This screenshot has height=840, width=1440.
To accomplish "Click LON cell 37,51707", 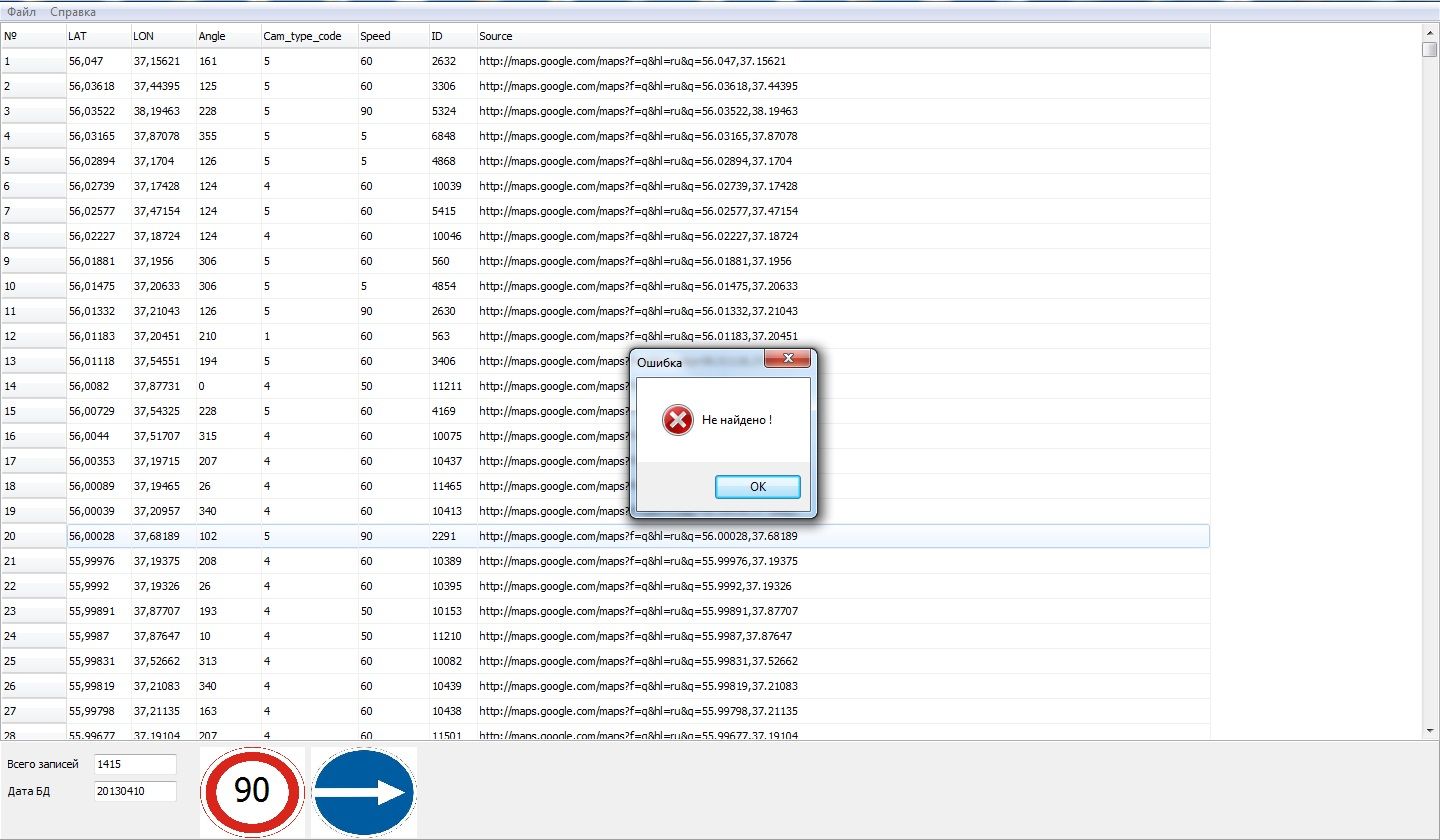I will click(x=162, y=436).
